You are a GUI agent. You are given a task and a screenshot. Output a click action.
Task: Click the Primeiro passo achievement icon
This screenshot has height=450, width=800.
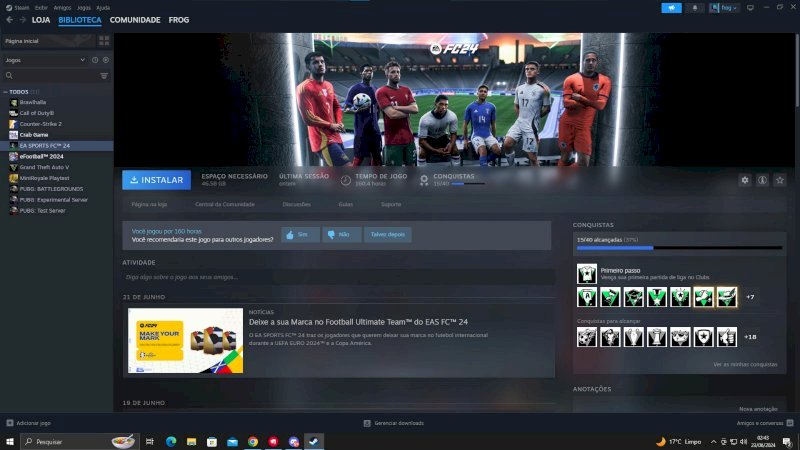click(587, 273)
